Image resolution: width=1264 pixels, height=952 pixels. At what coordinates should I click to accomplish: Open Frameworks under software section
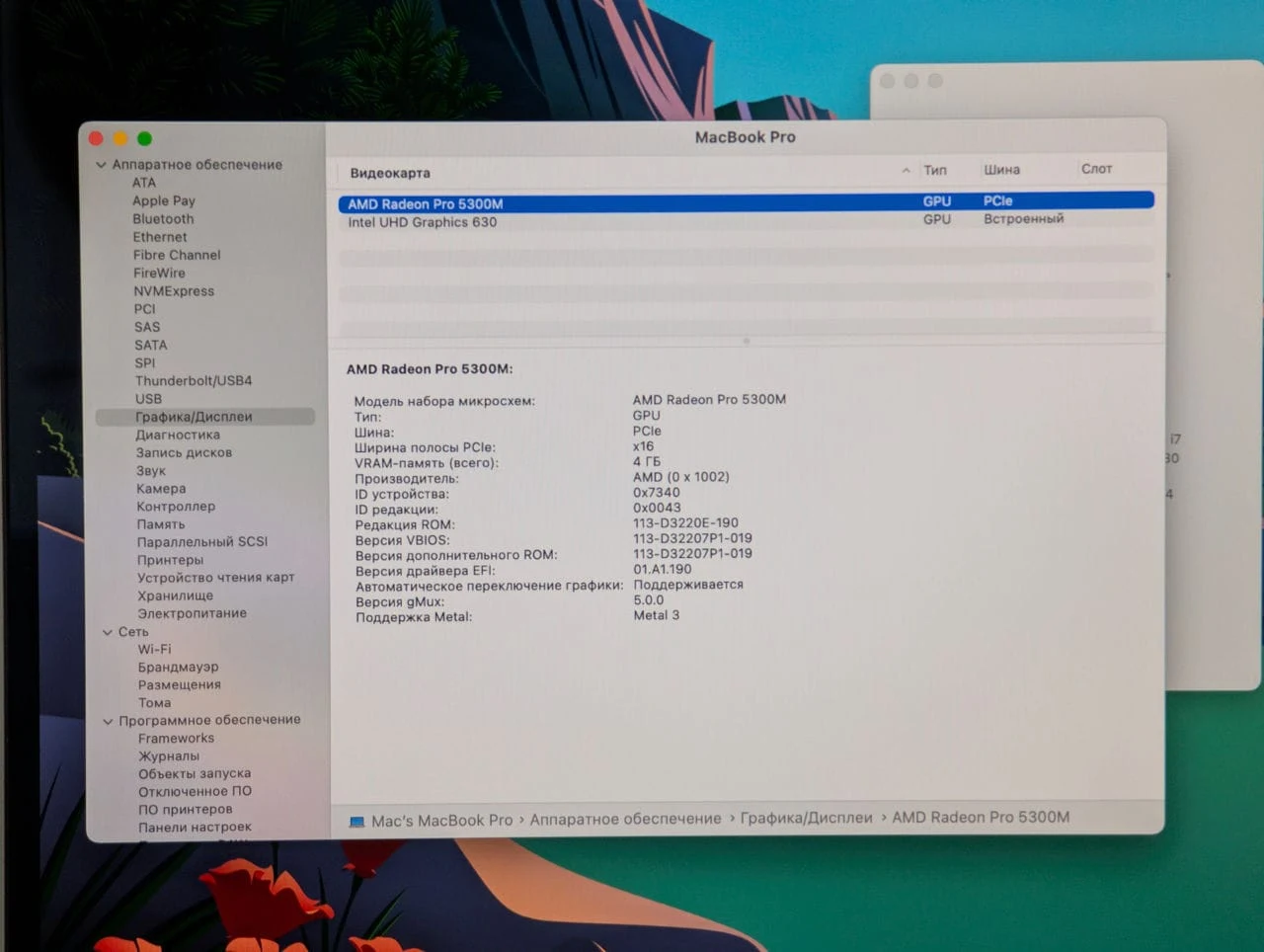point(176,739)
